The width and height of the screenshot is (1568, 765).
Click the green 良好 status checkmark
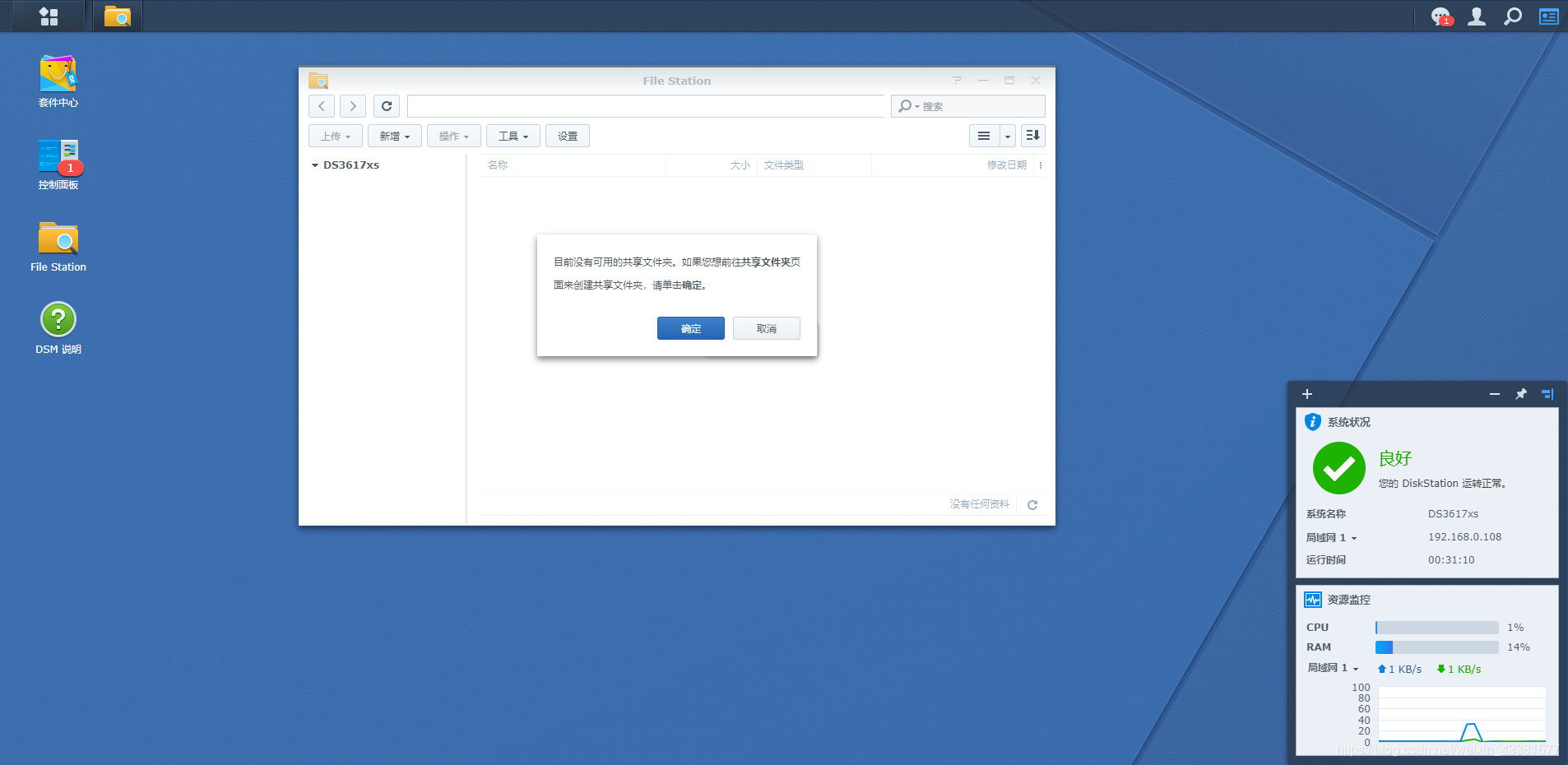(1339, 468)
